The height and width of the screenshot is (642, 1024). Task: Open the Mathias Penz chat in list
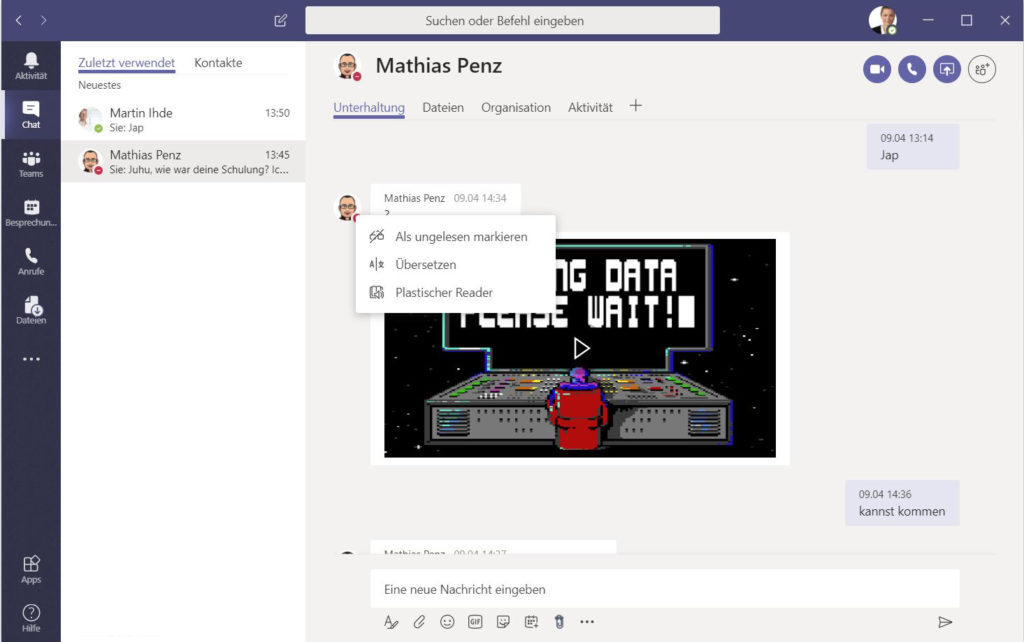(184, 161)
